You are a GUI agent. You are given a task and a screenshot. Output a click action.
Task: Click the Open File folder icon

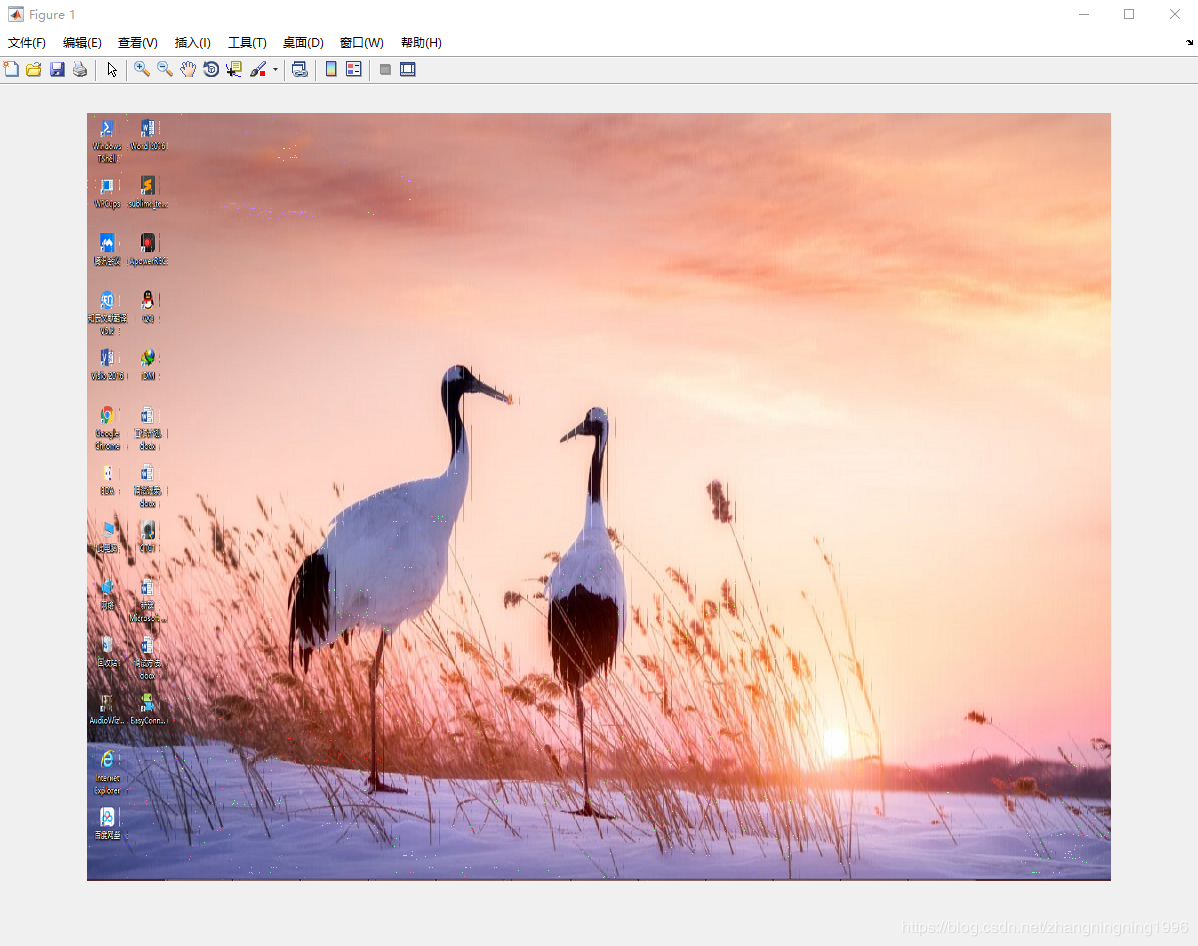(34, 70)
